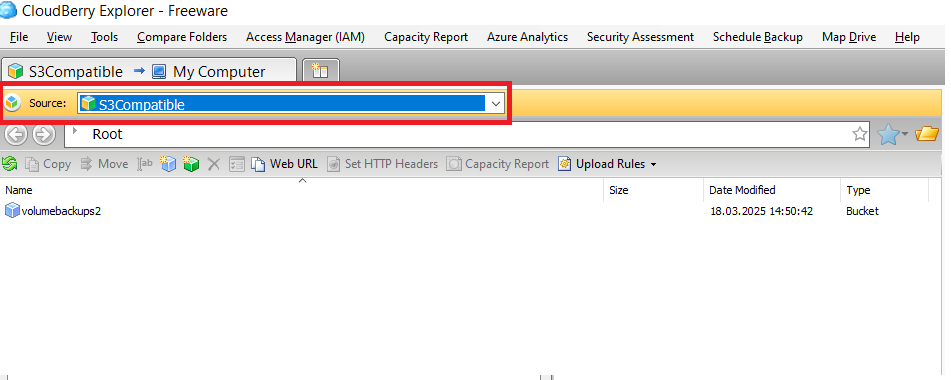Open the Map Drive menu

[x=849, y=37]
